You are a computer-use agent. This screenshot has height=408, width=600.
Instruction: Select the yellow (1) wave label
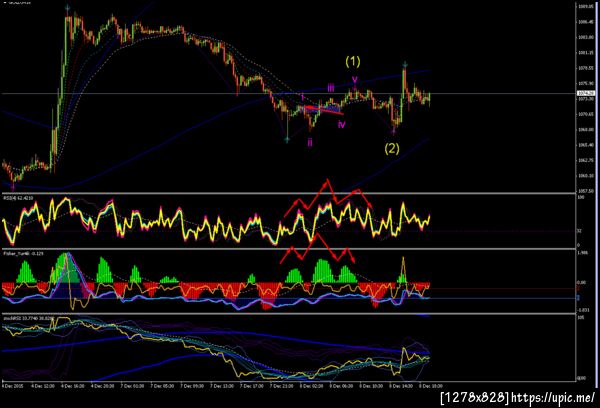[352, 61]
